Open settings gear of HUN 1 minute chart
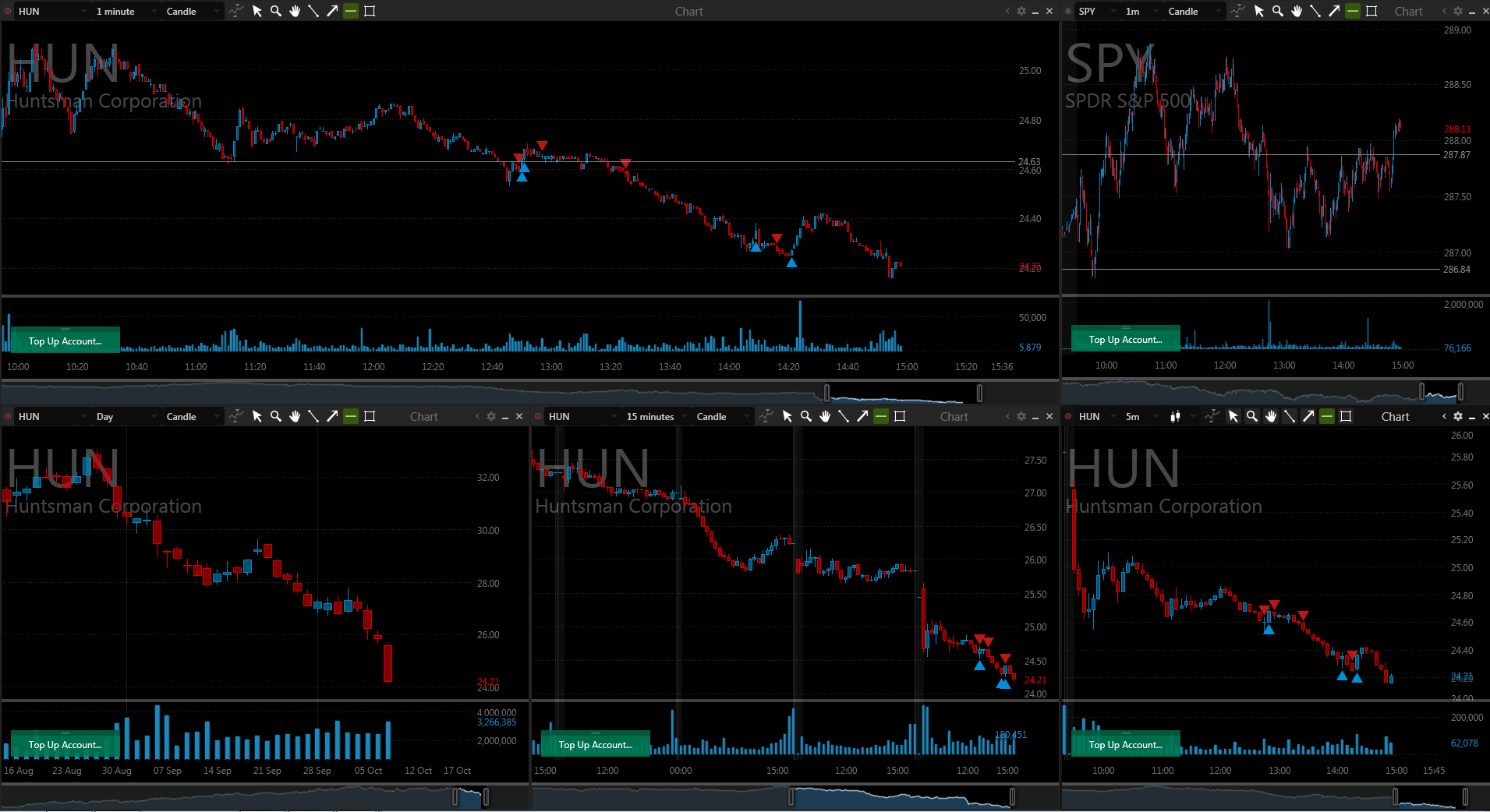 (1021, 11)
